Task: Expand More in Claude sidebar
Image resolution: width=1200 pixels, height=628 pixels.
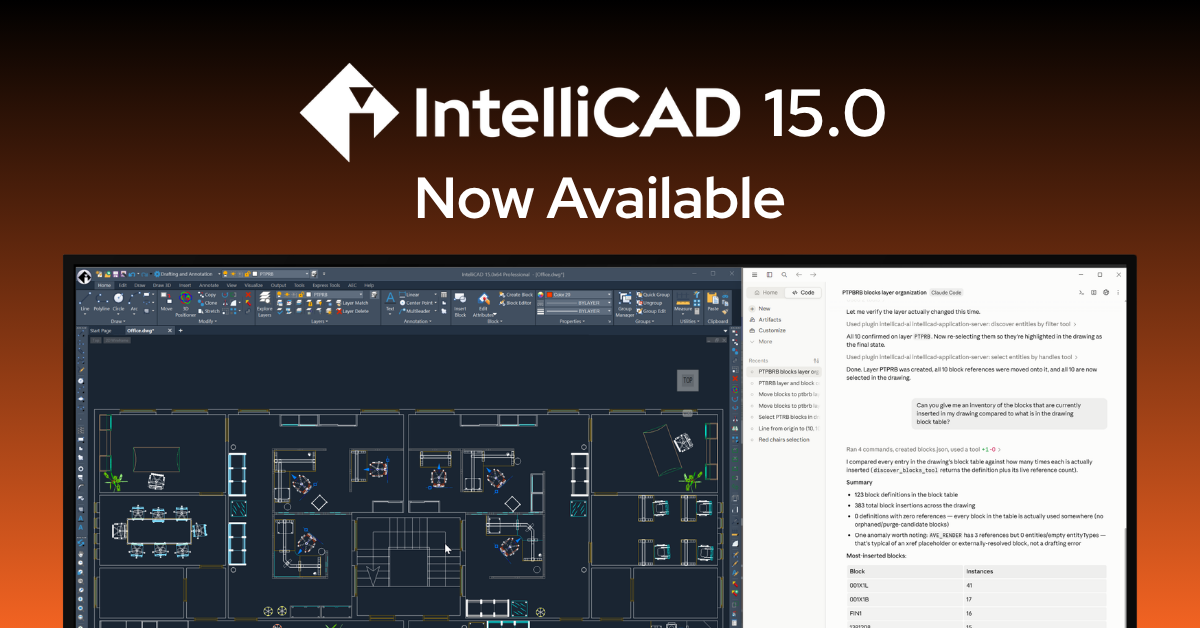Action: 765,341
